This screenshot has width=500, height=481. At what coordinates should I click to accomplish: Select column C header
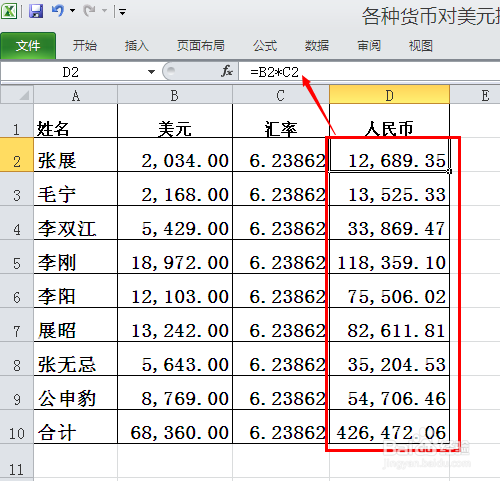pos(281,95)
